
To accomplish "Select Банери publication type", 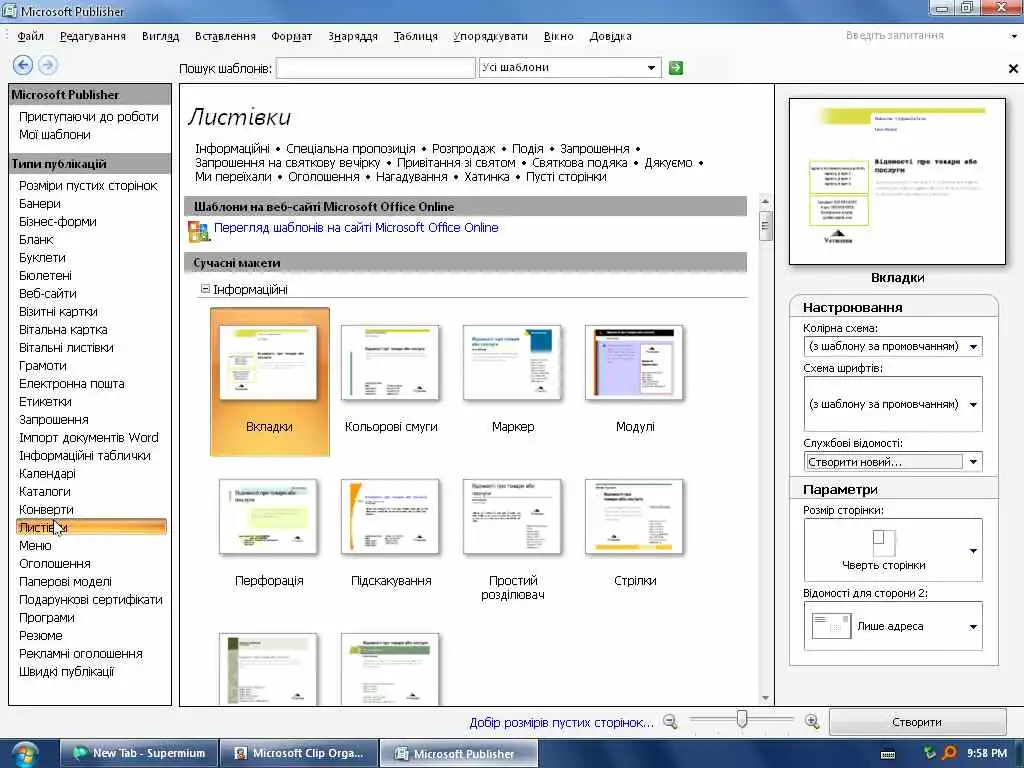I will (x=40, y=204).
